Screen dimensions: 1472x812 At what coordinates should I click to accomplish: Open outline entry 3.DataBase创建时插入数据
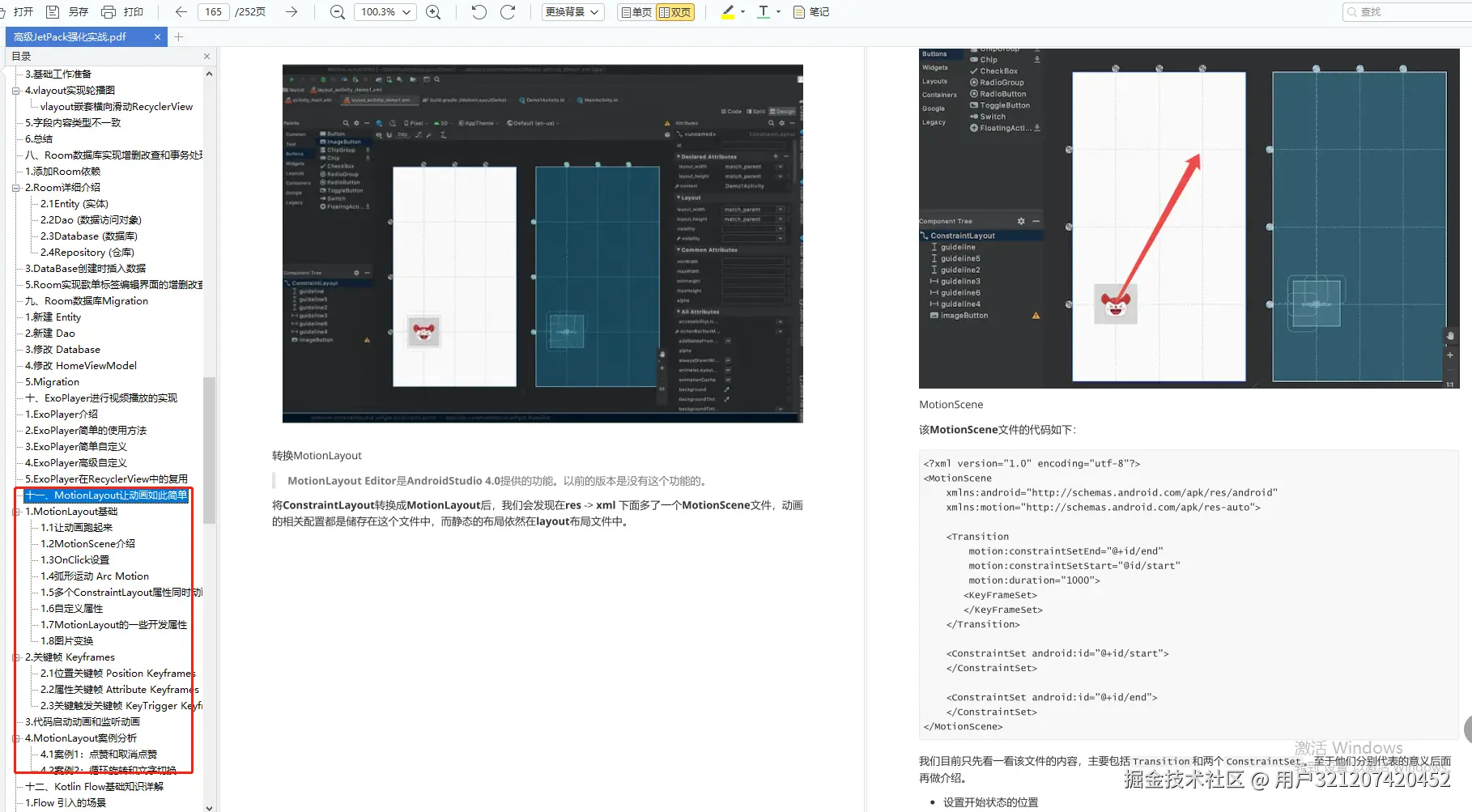85,269
